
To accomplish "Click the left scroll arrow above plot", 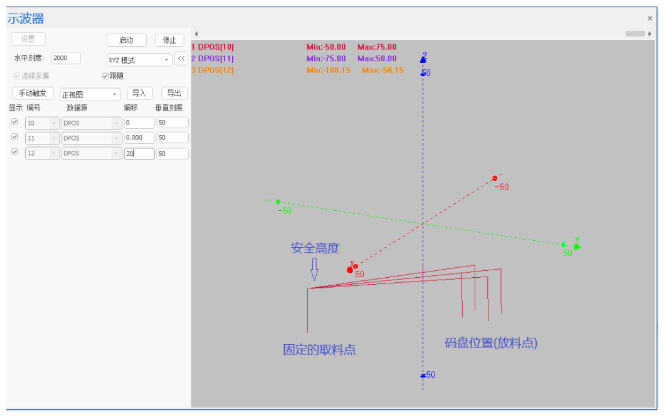I will (196, 34).
